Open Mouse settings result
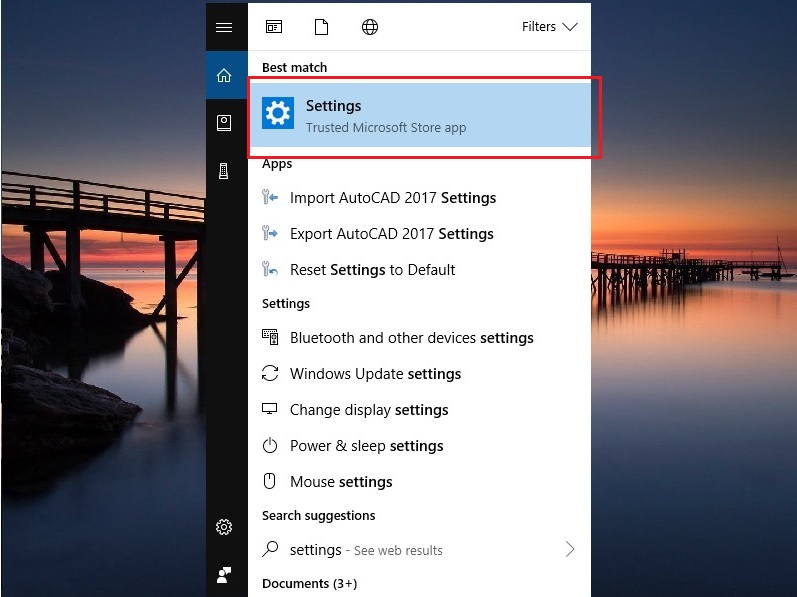The height and width of the screenshot is (597, 797). click(341, 482)
